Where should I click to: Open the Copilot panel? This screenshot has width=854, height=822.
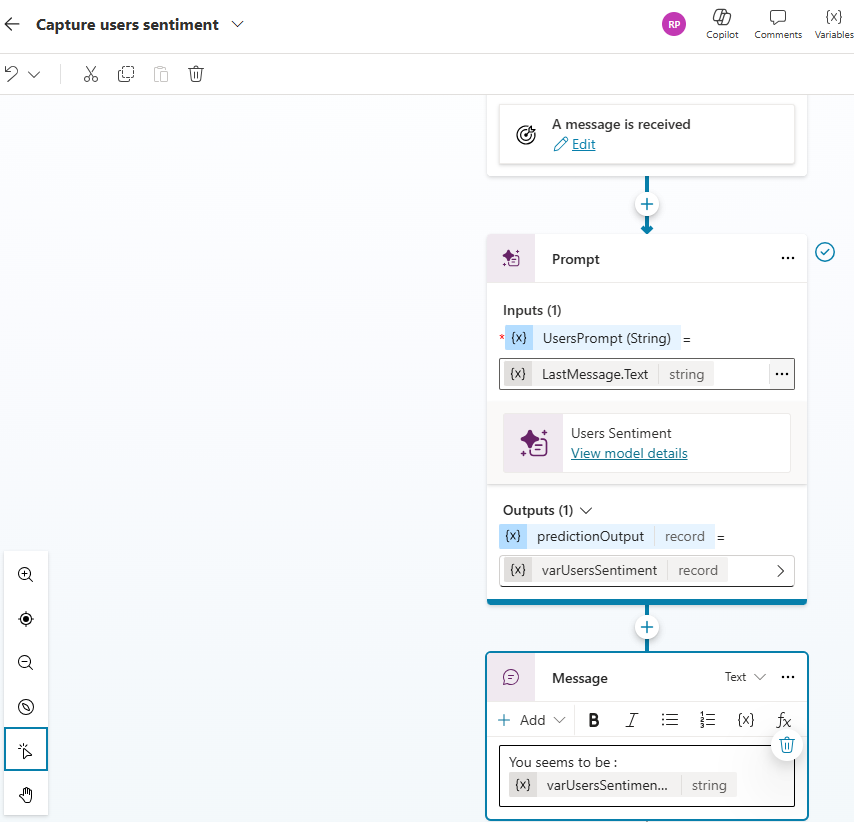[722, 24]
